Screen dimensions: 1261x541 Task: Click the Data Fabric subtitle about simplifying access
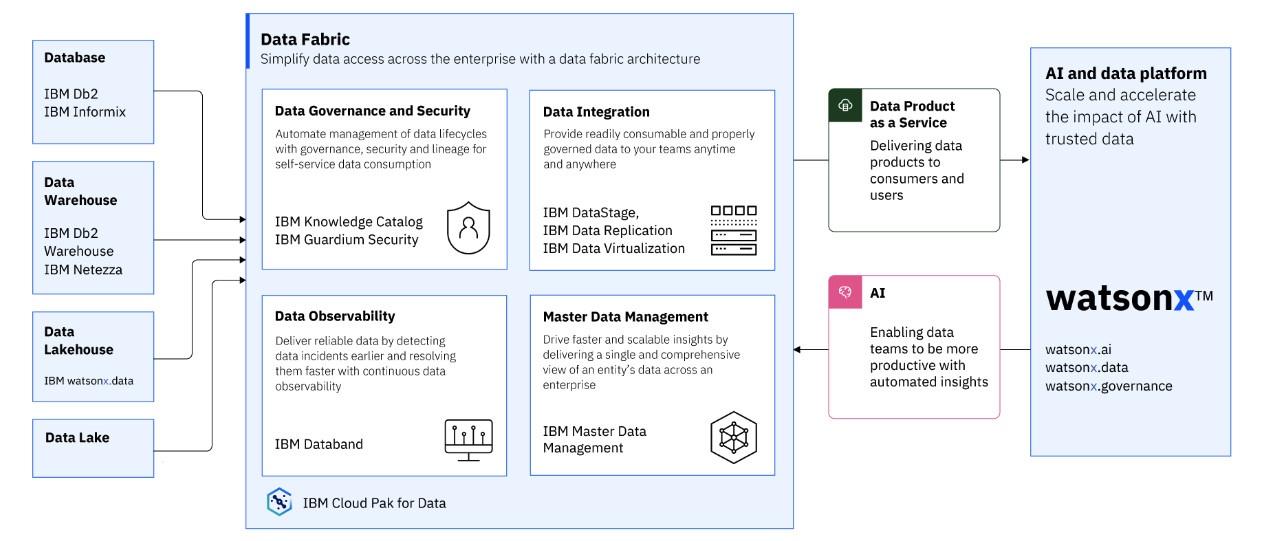tap(480, 59)
